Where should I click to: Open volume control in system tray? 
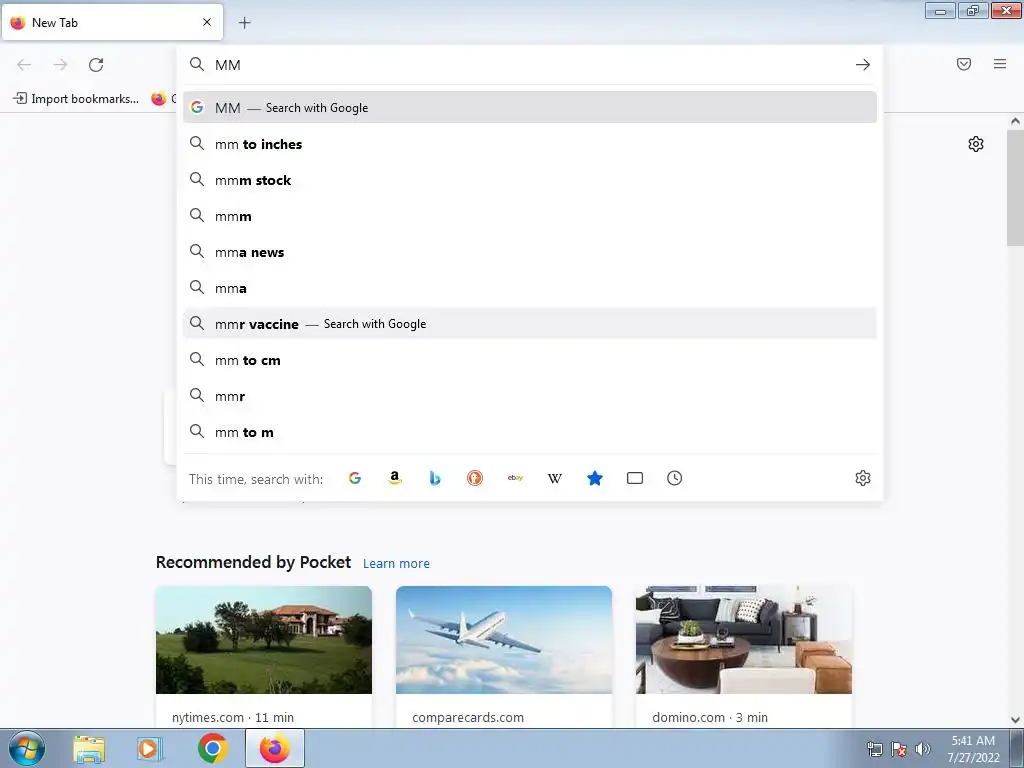click(923, 749)
